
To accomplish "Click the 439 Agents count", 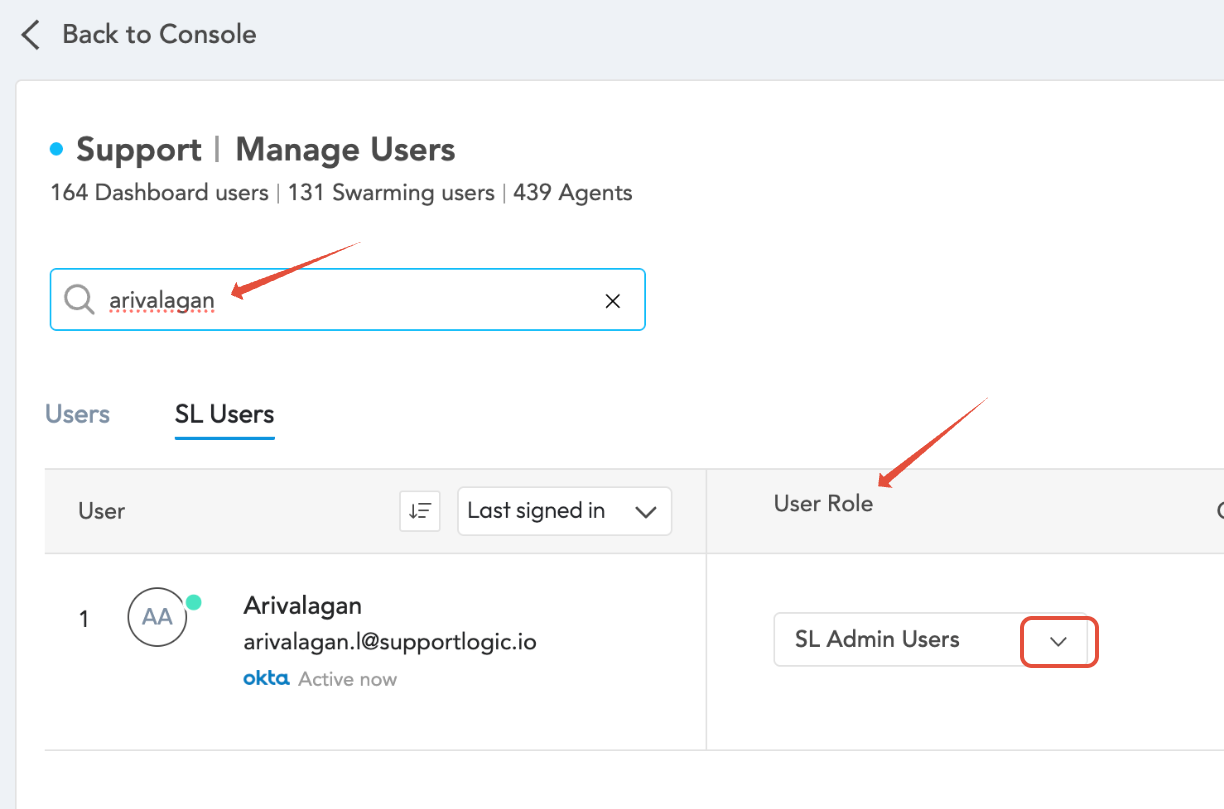I will coord(573,193).
